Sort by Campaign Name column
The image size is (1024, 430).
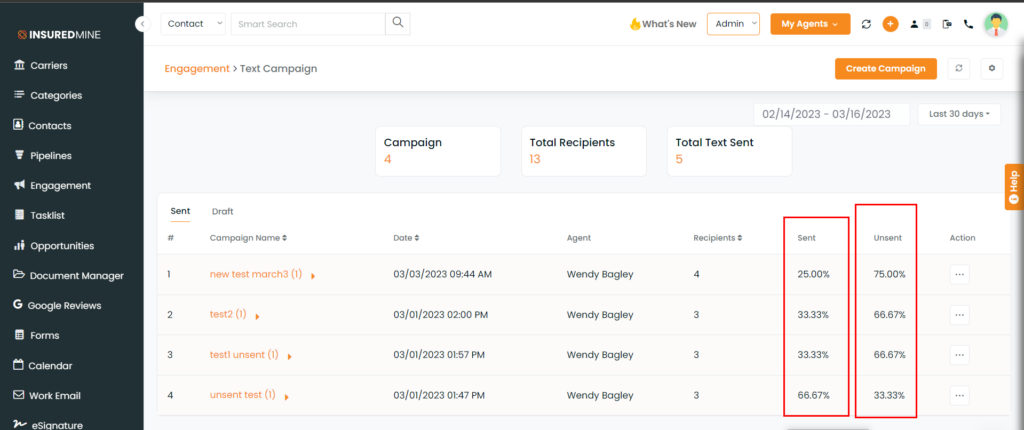pyautogui.click(x=248, y=238)
